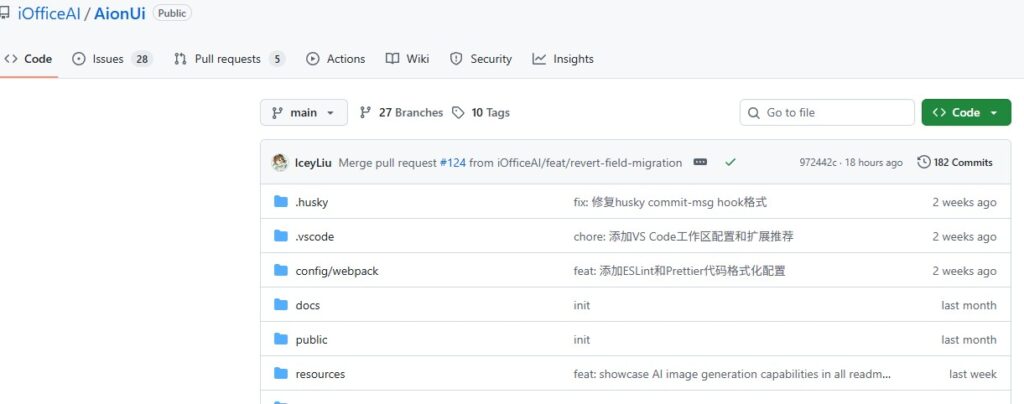Image resolution: width=1024 pixels, height=404 pixels.
Task: Open the config/webpack folder
Action: (337, 271)
